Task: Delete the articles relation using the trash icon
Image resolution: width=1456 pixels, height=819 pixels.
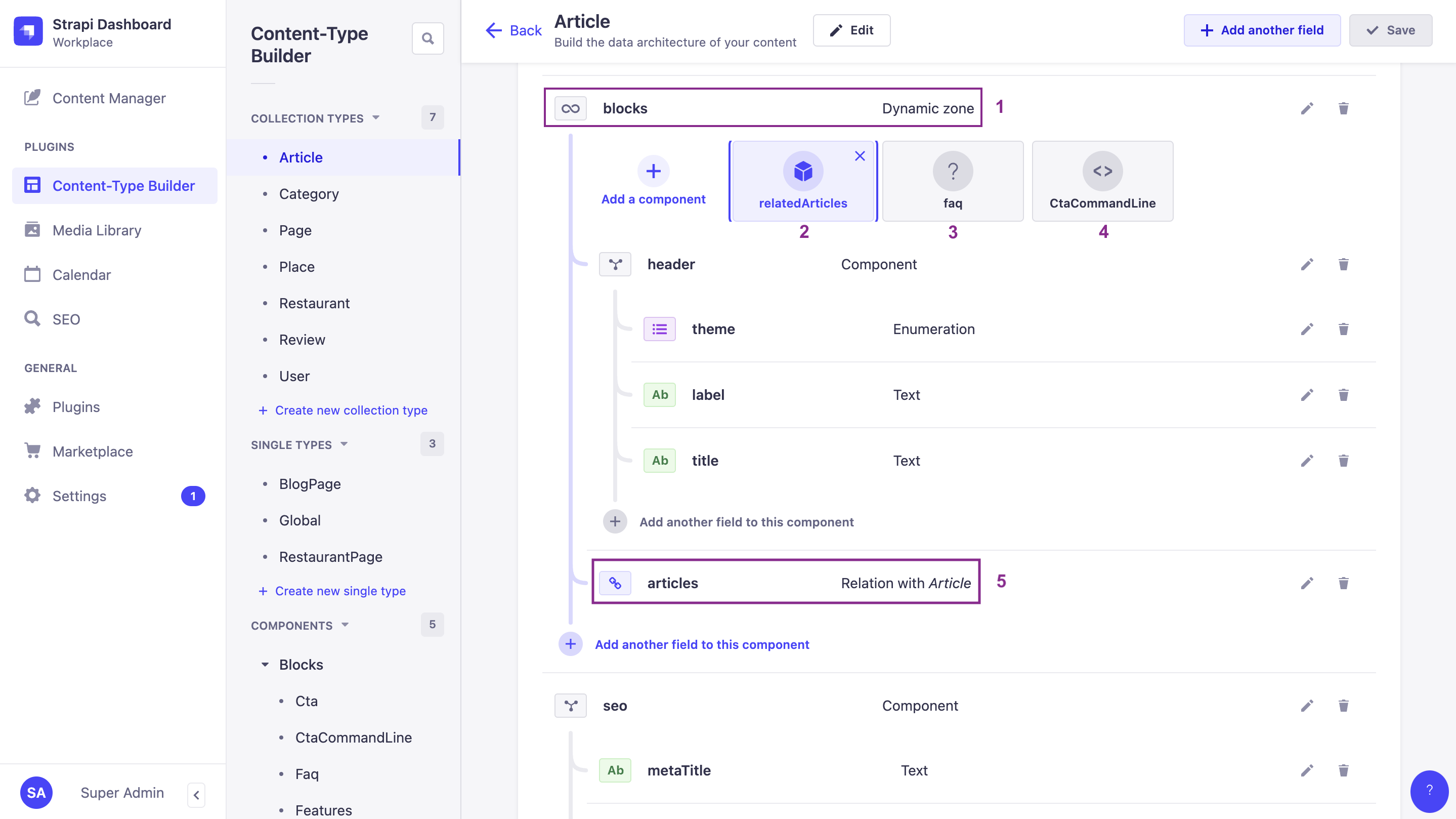Action: point(1344,583)
